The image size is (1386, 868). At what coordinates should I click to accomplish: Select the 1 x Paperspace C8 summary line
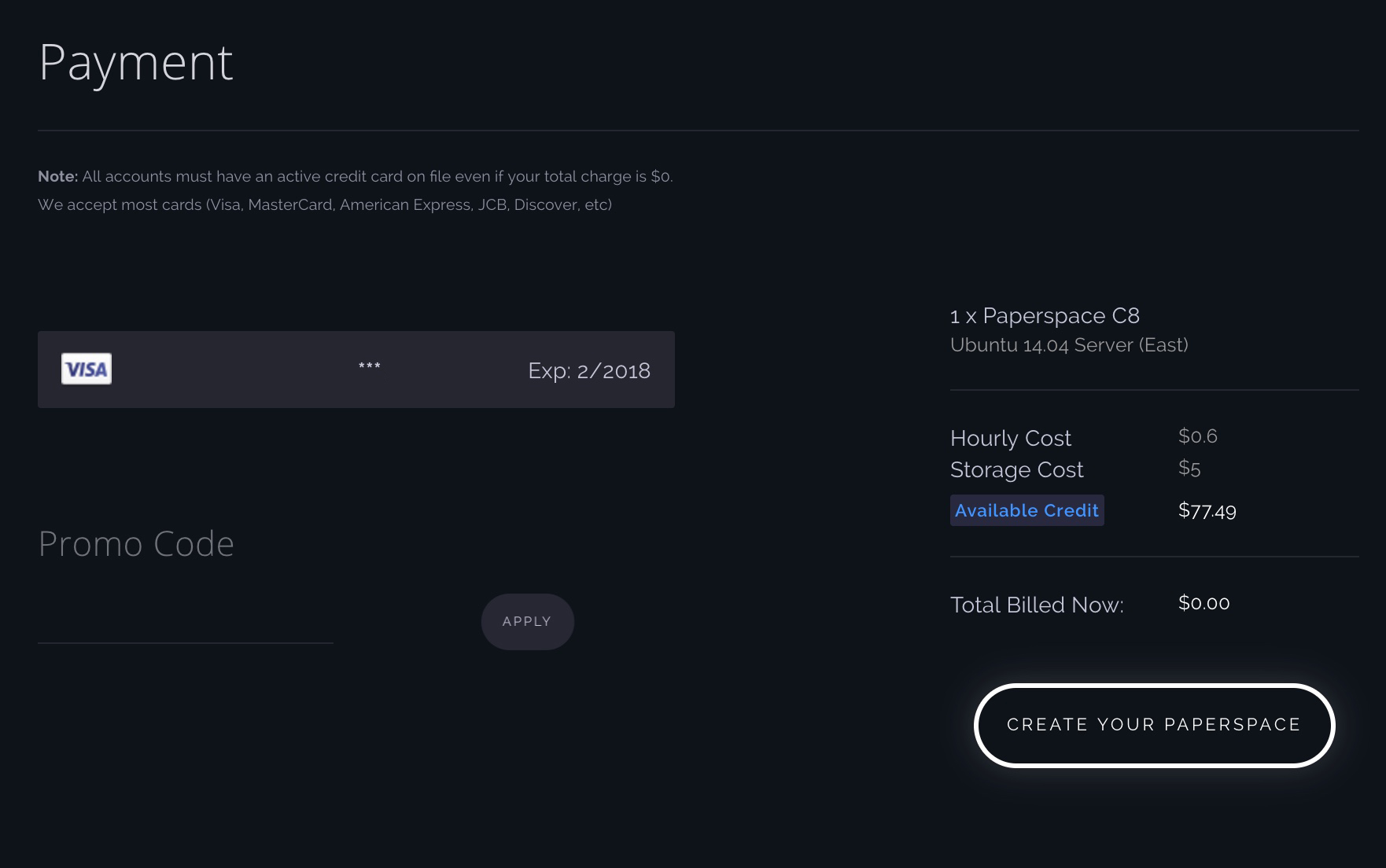(1045, 315)
